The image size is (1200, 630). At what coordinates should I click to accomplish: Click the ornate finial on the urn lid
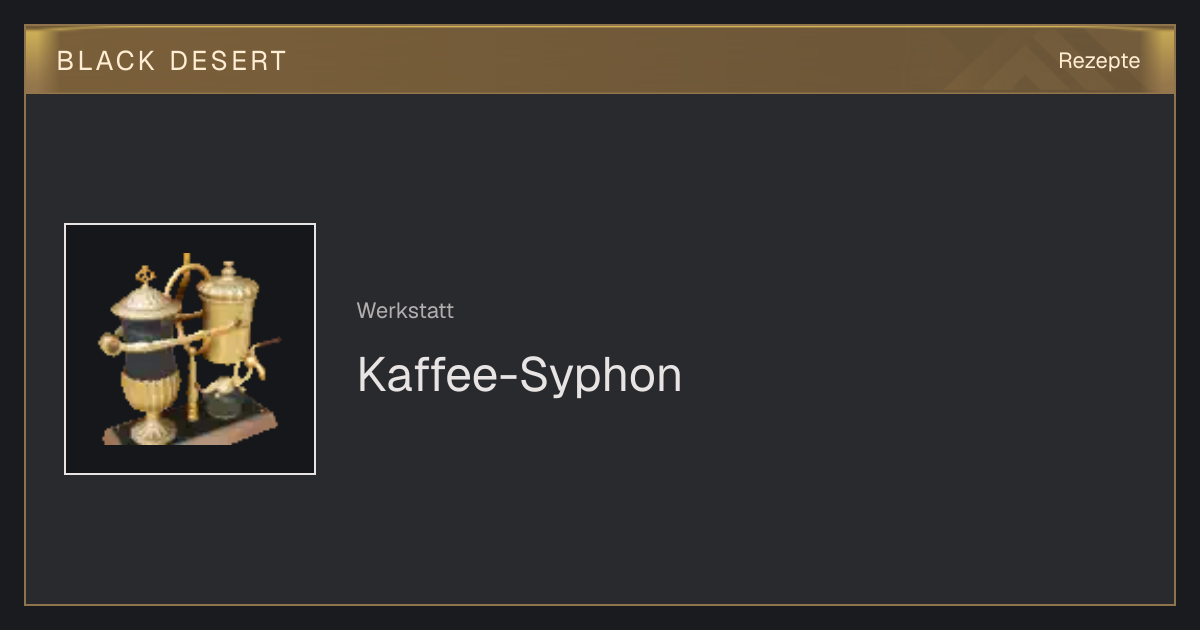tap(146, 275)
